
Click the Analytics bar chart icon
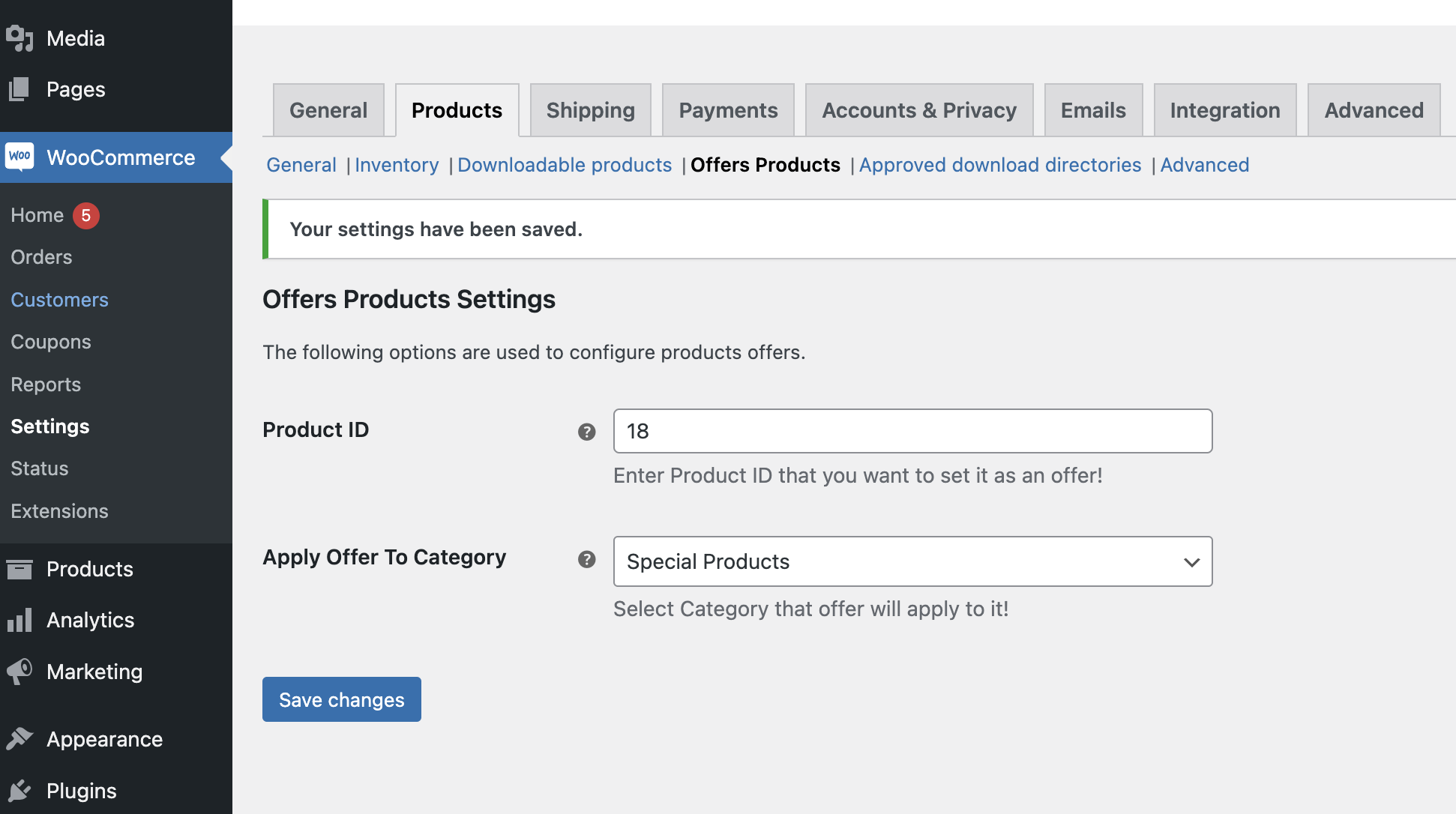pos(19,621)
